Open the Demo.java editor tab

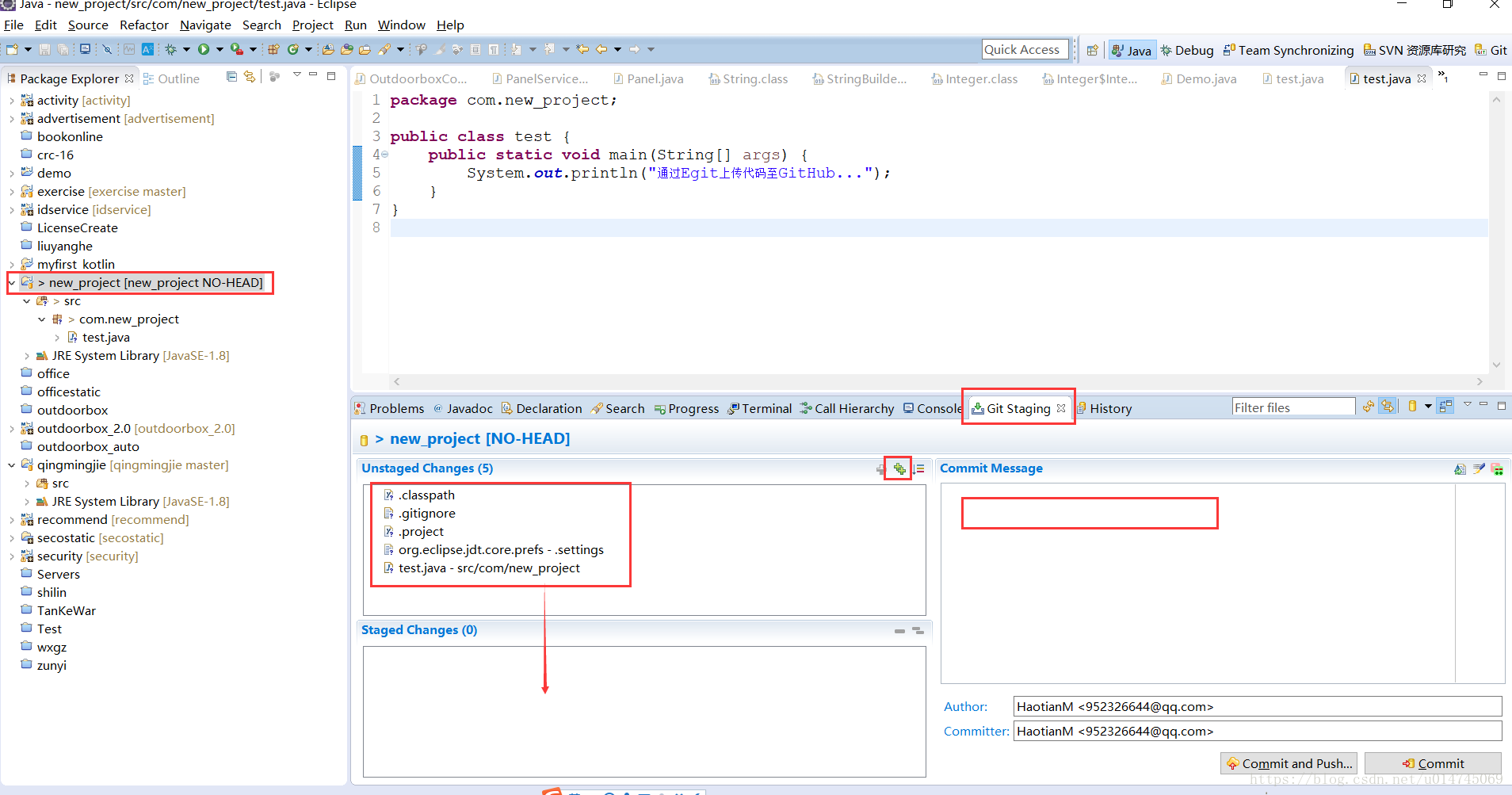tap(1199, 78)
